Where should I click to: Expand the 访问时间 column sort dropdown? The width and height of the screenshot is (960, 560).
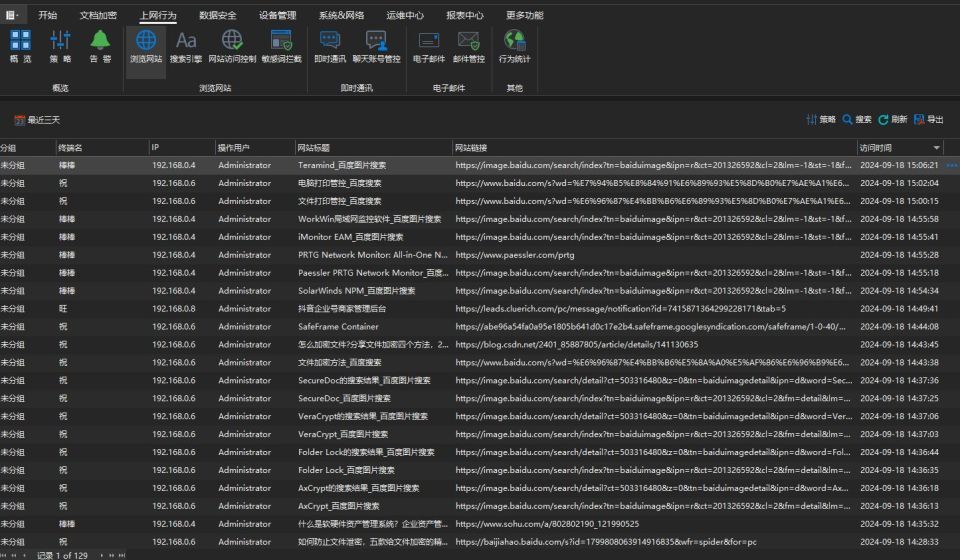coord(936,147)
